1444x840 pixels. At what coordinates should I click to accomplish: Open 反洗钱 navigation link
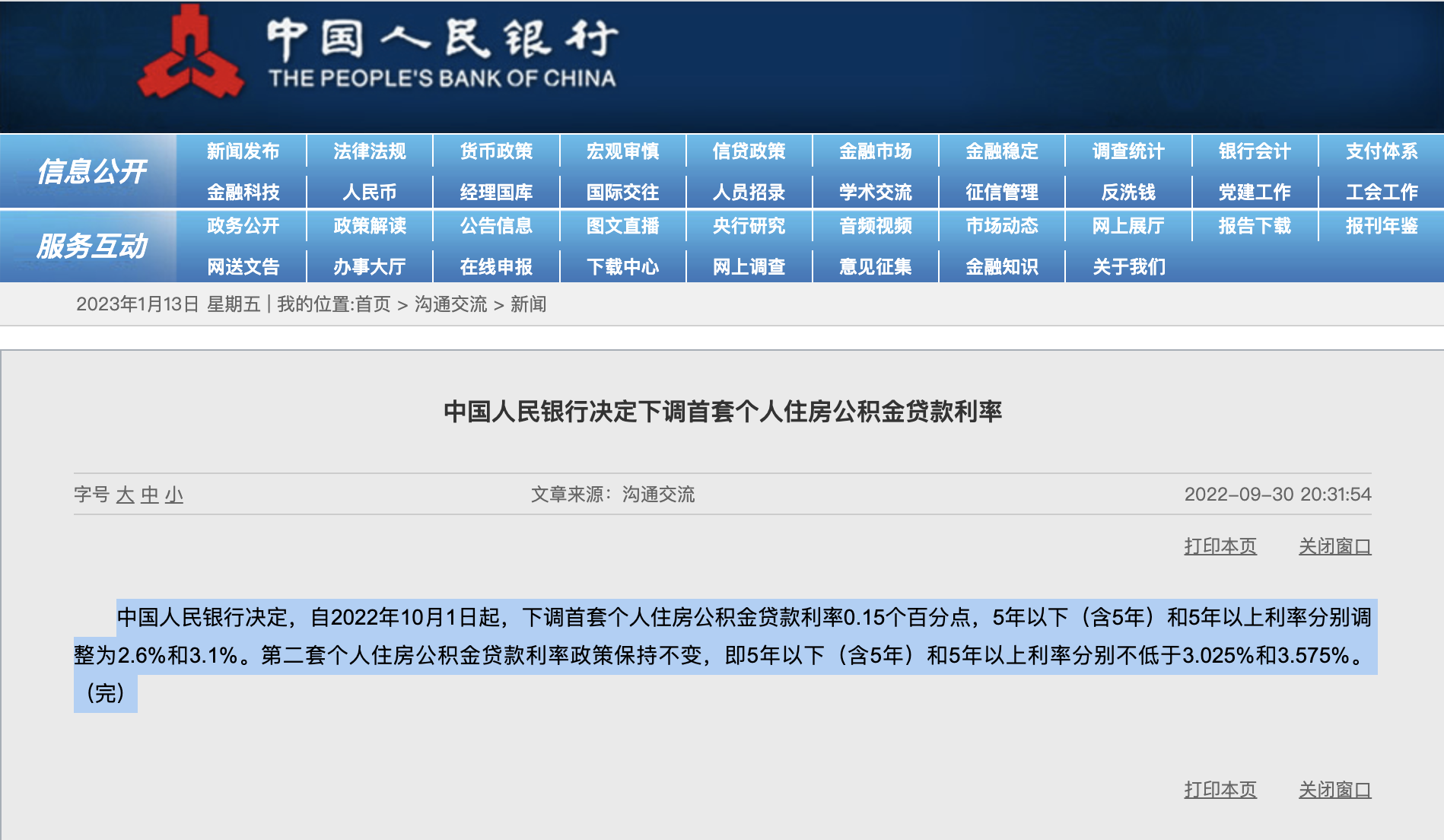pyautogui.click(x=1128, y=192)
